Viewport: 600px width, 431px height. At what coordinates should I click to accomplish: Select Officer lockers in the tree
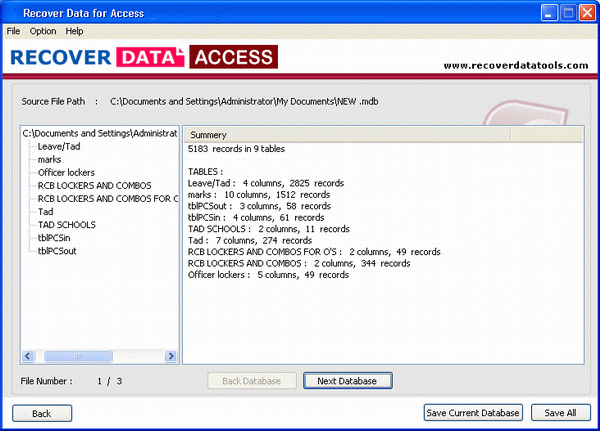(66, 172)
